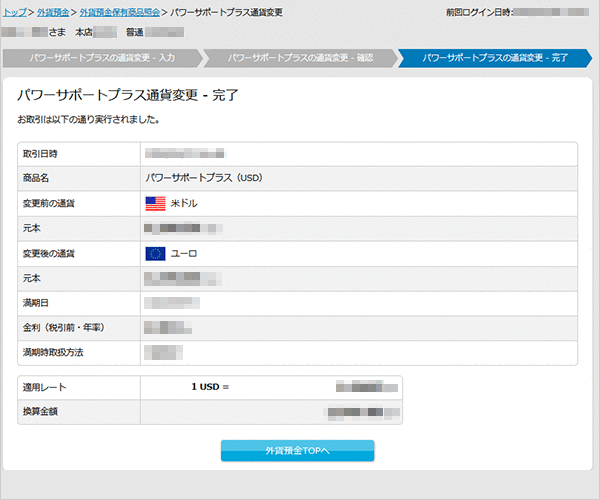Viewport: 600px width, 500px height.
Task: Click the 取引日時 row label
Action: click(42, 154)
